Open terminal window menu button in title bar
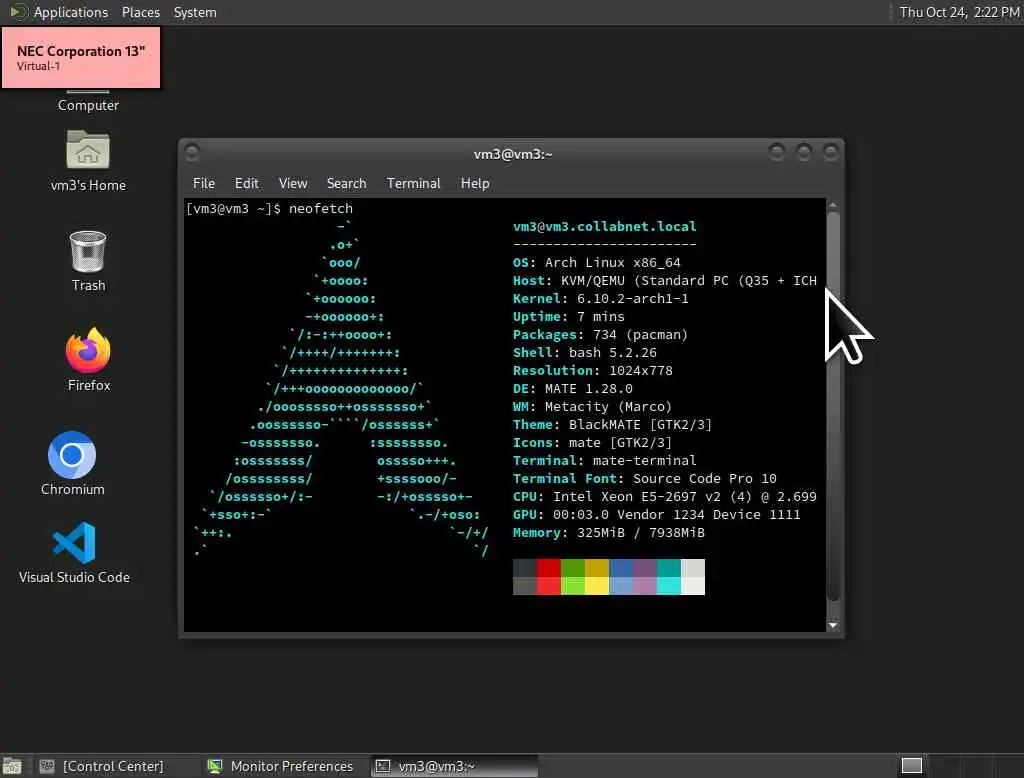This screenshot has height=778, width=1024. point(192,153)
